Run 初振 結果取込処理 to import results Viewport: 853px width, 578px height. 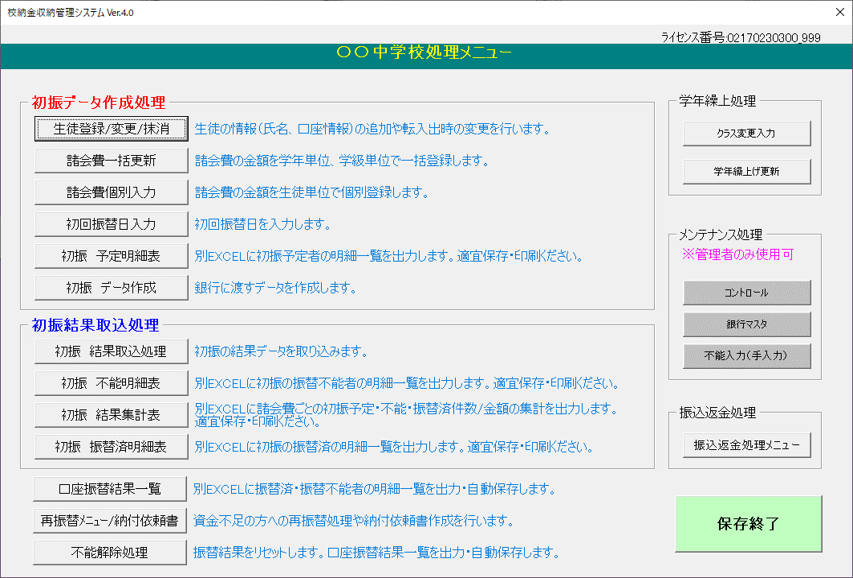point(108,351)
